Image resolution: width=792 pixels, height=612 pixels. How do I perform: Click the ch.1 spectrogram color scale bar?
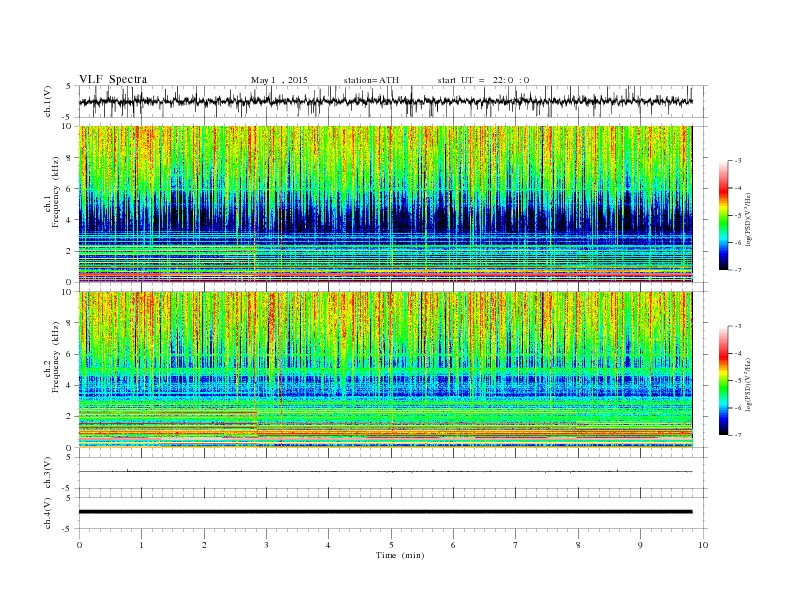click(x=723, y=215)
